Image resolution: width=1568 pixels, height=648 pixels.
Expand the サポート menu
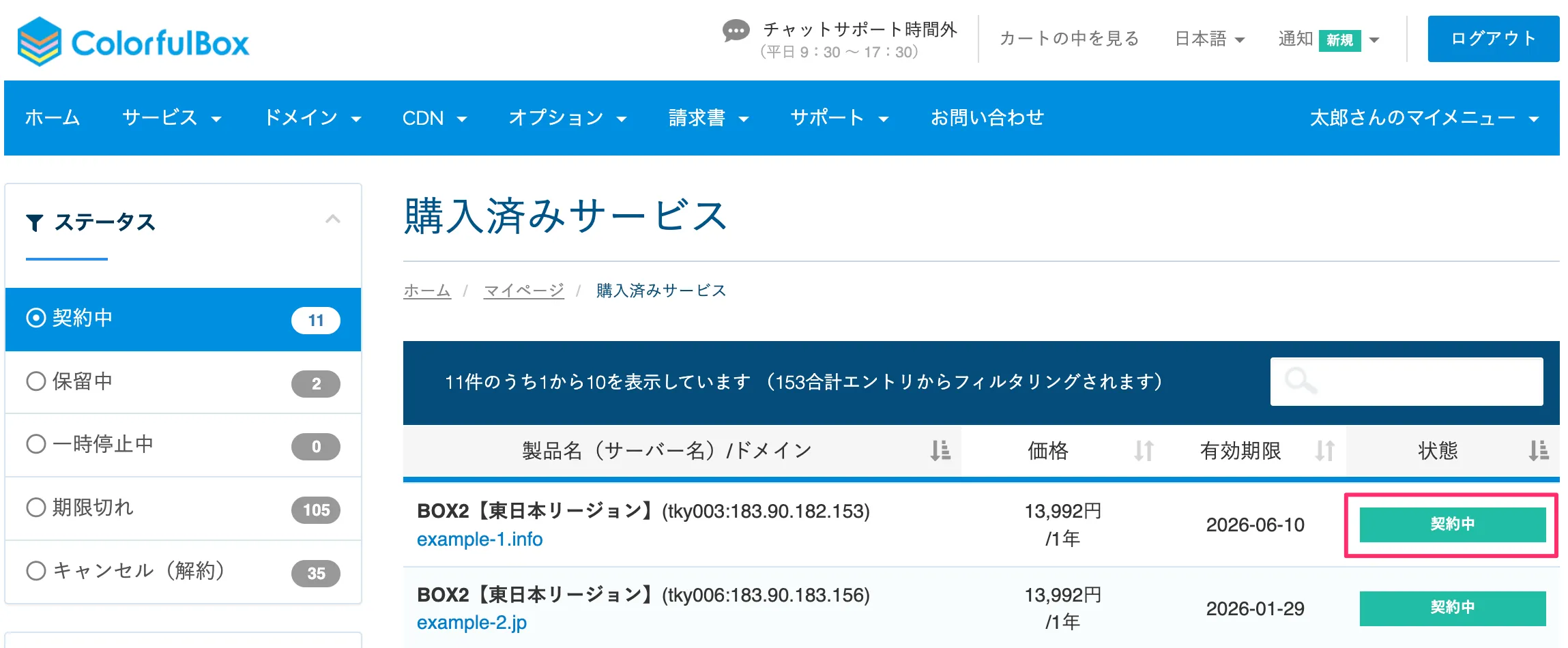point(839,118)
